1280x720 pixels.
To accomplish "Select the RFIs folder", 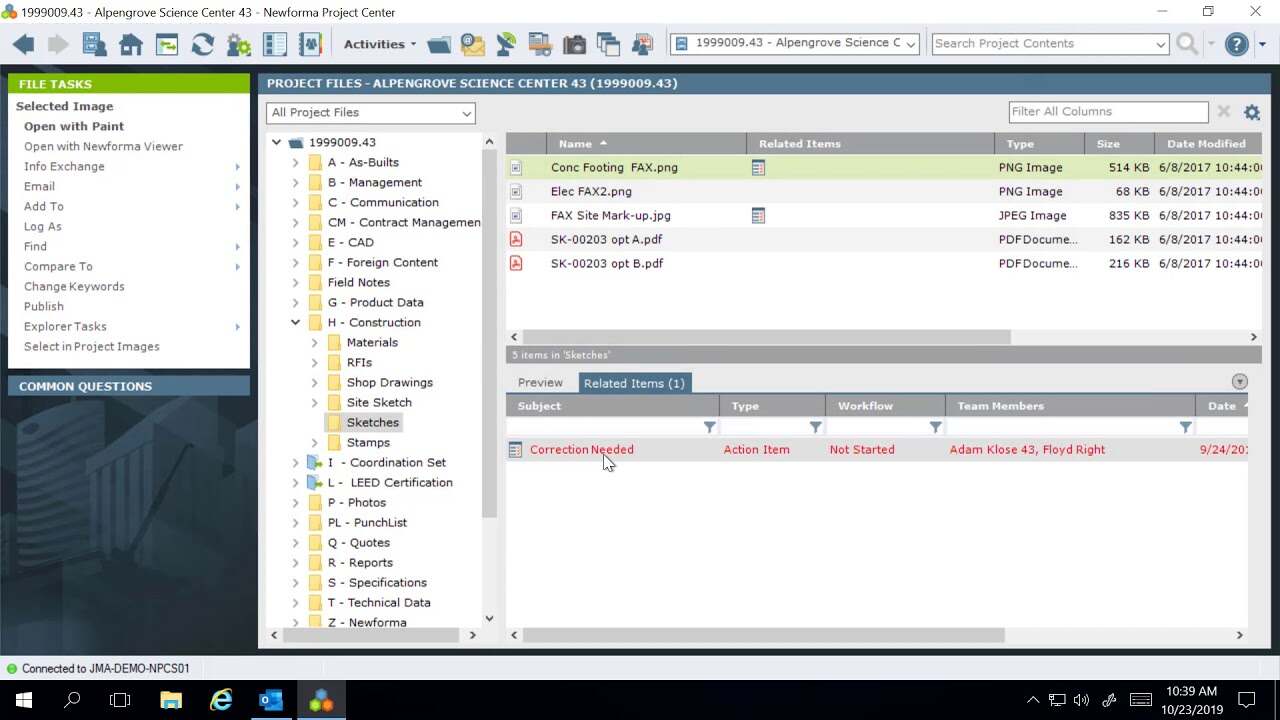I will pos(359,362).
